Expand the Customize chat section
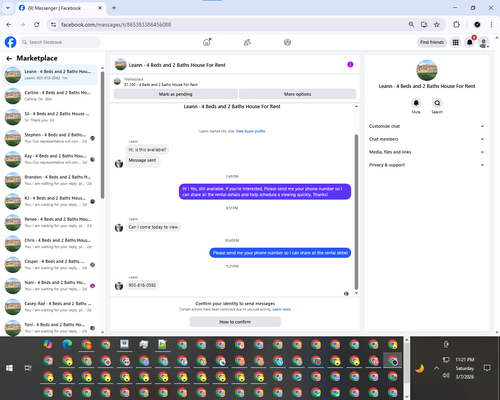 coord(426,126)
